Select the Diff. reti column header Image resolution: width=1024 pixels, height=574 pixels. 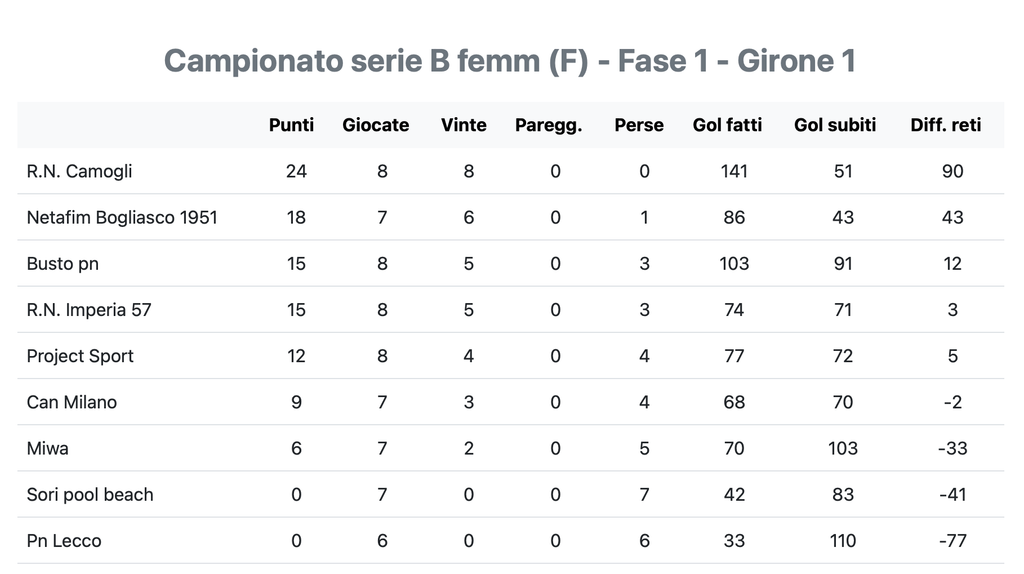coord(946,125)
